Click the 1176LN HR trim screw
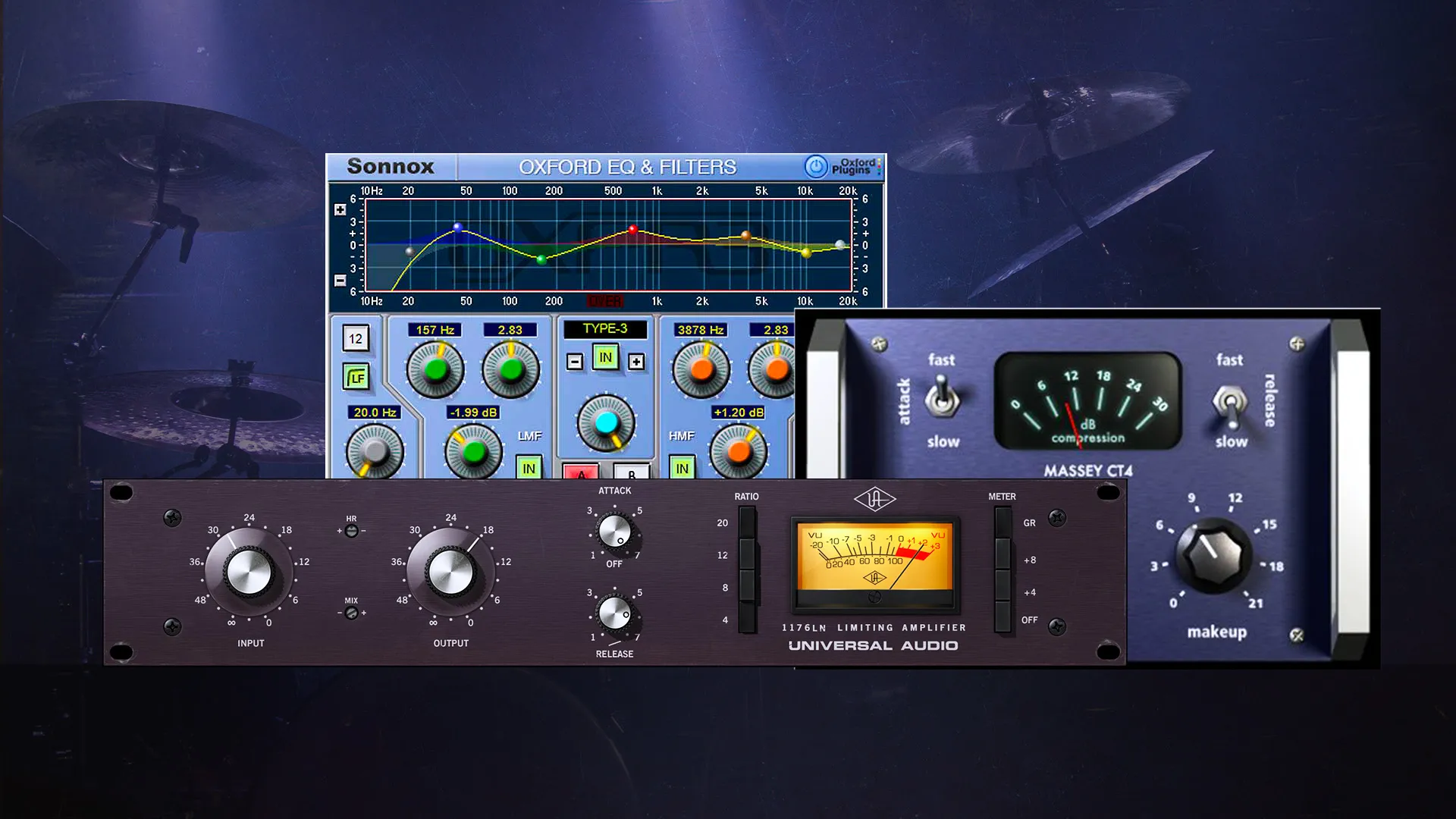 click(351, 532)
